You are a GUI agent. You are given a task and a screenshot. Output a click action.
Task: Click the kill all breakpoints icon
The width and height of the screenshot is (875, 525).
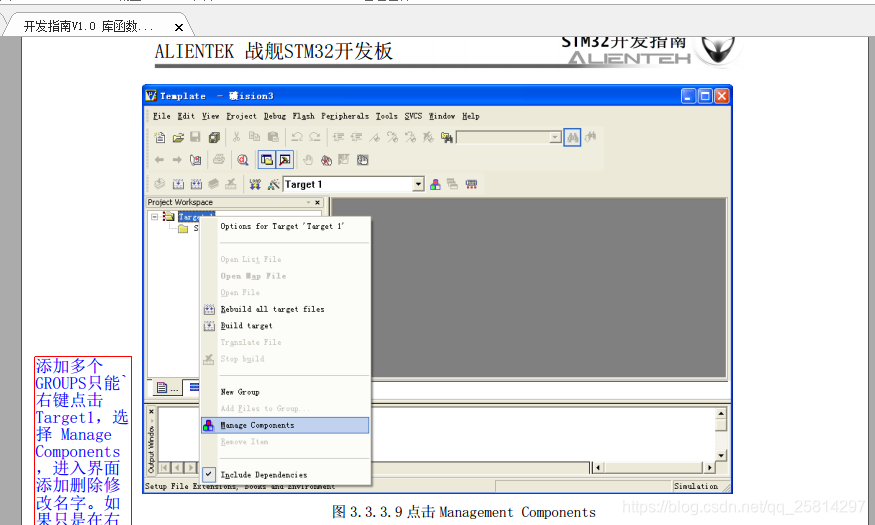click(326, 160)
